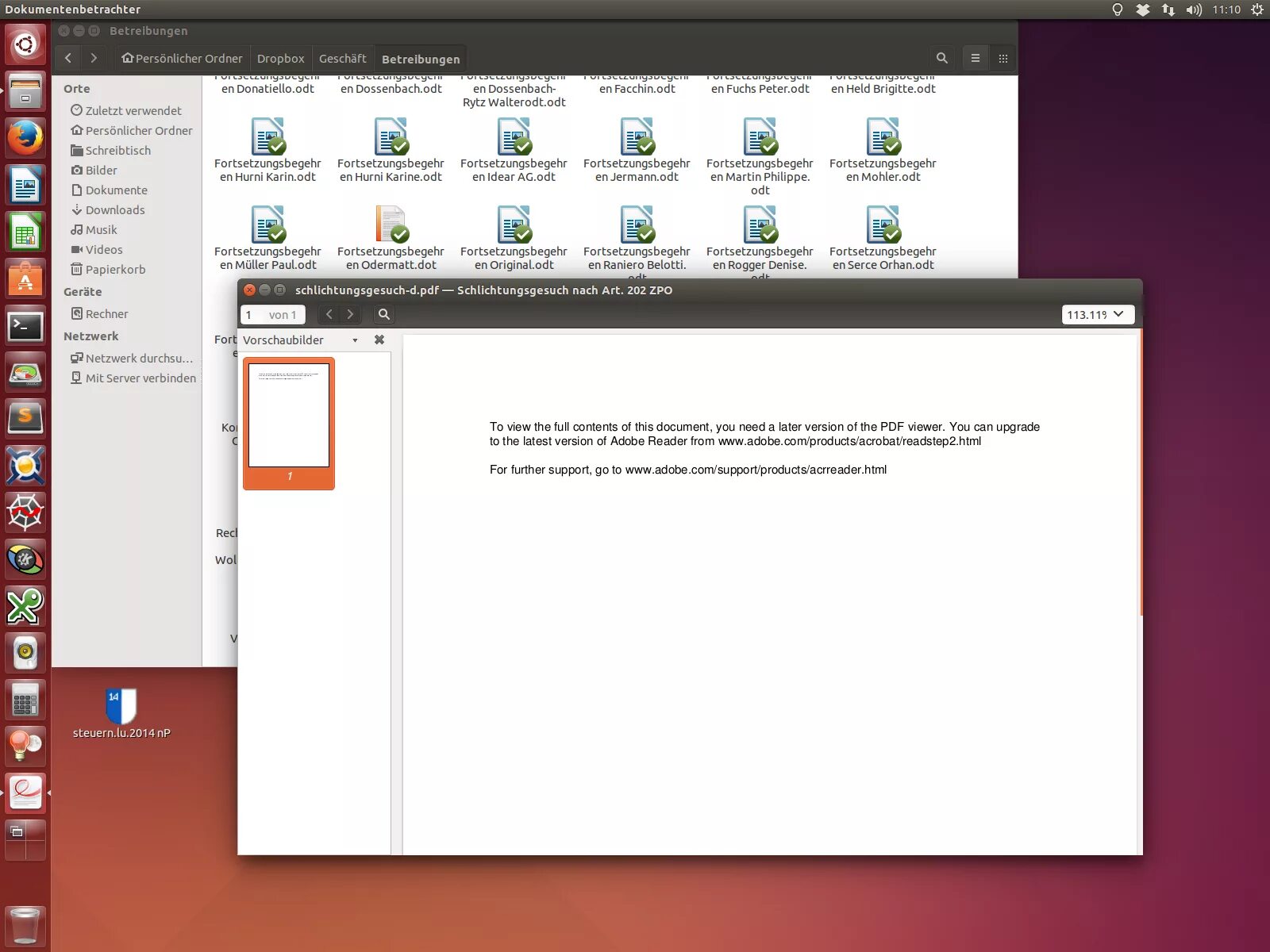Switch file manager to grid view
Screen dimensions: 1270x952
click(1003, 58)
